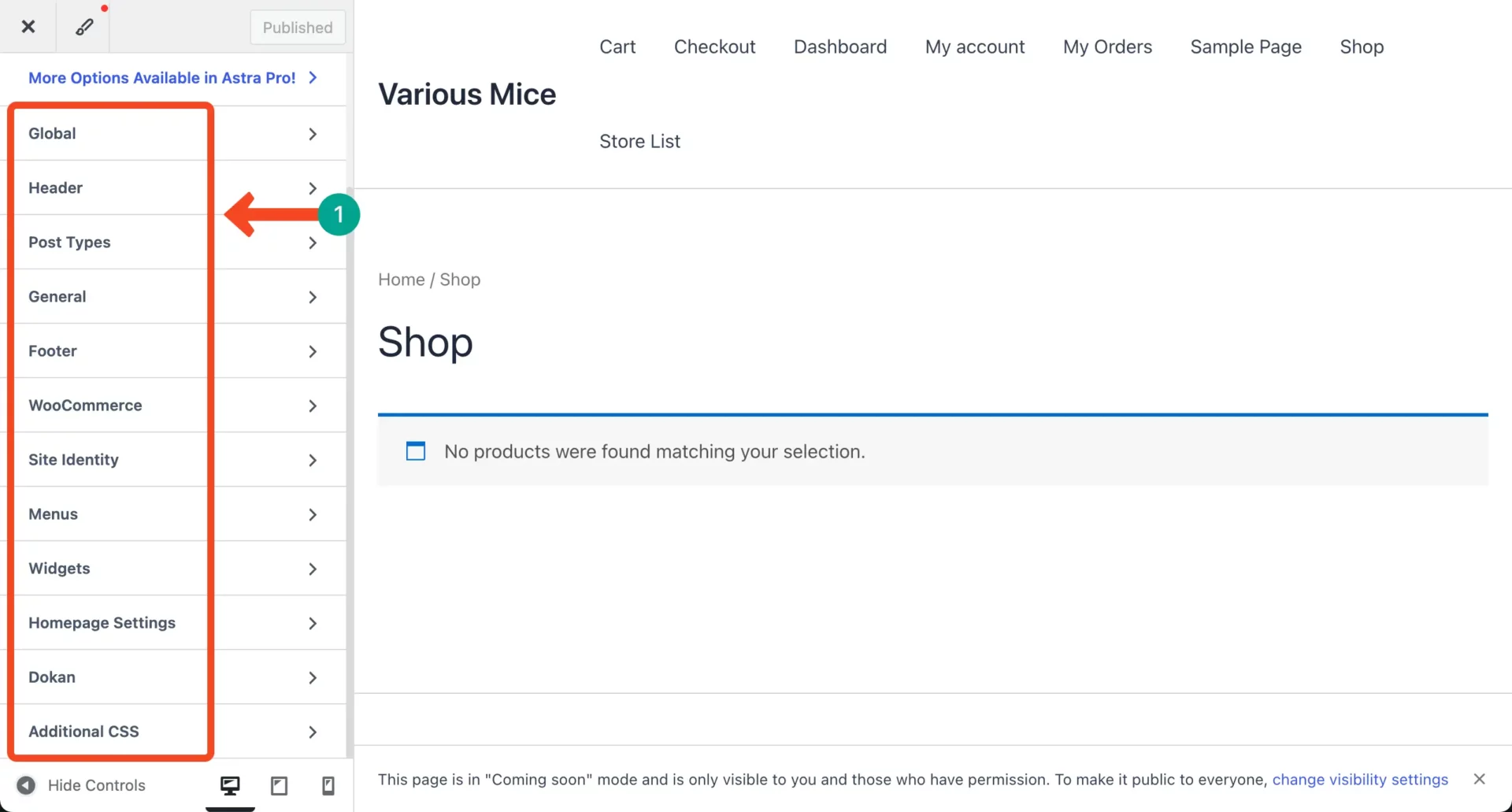Click the notice window icon beside No products
The height and width of the screenshot is (812, 1512).
click(416, 450)
